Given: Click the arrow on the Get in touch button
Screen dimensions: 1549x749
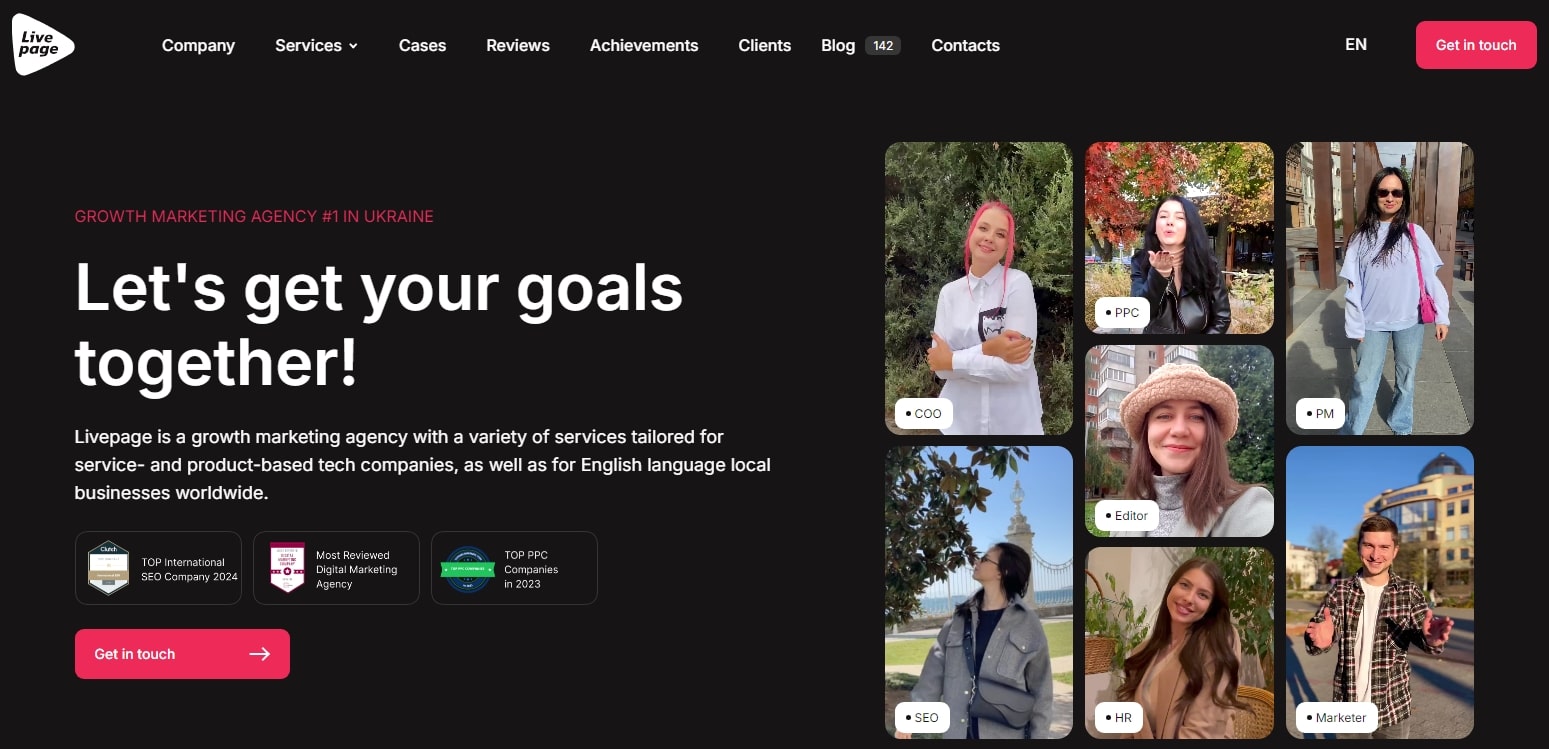Looking at the screenshot, I should pos(260,654).
